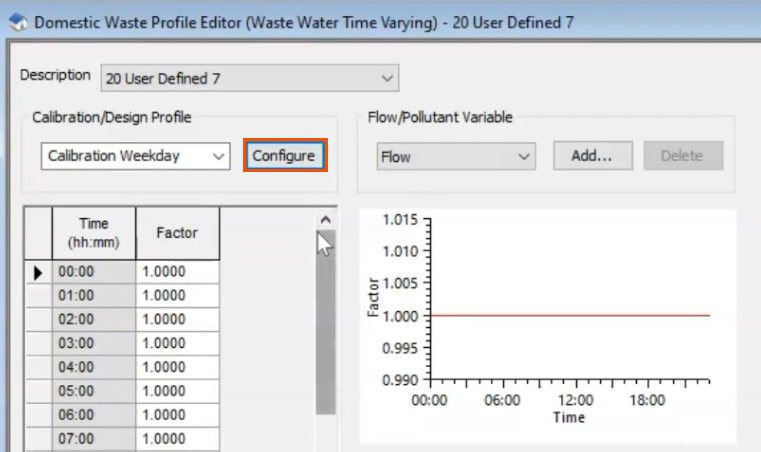Click the Factor column header
The width and height of the screenshot is (761, 452).
(178, 233)
